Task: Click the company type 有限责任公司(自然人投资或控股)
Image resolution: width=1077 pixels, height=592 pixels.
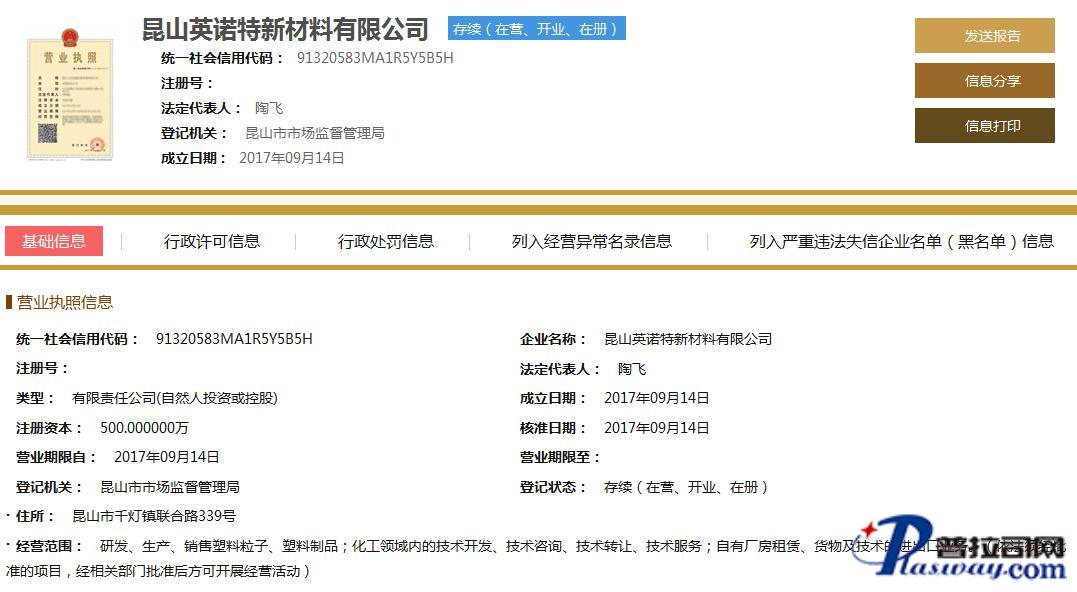Action: tap(175, 398)
